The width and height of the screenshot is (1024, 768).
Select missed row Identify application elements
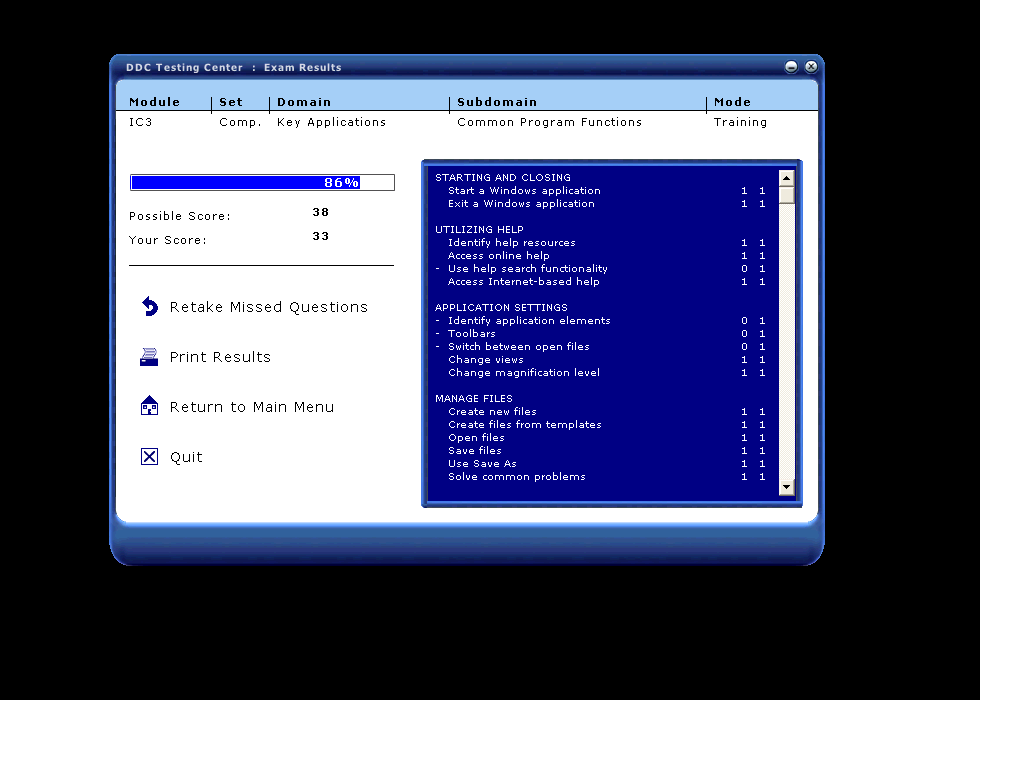click(x=600, y=321)
